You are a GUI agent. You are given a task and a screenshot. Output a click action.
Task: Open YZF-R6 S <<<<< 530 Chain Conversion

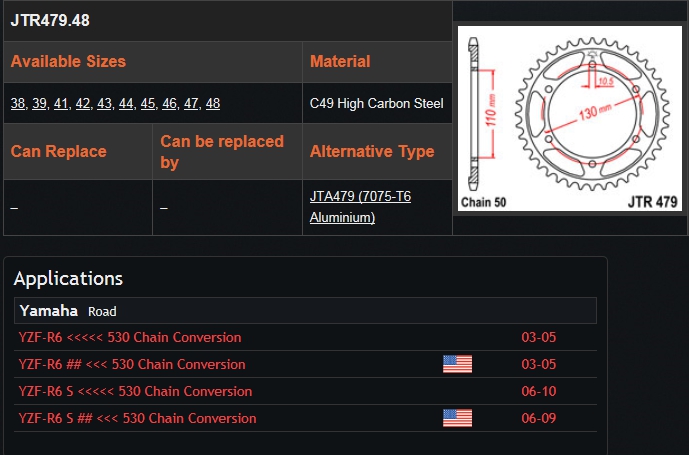click(x=135, y=391)
